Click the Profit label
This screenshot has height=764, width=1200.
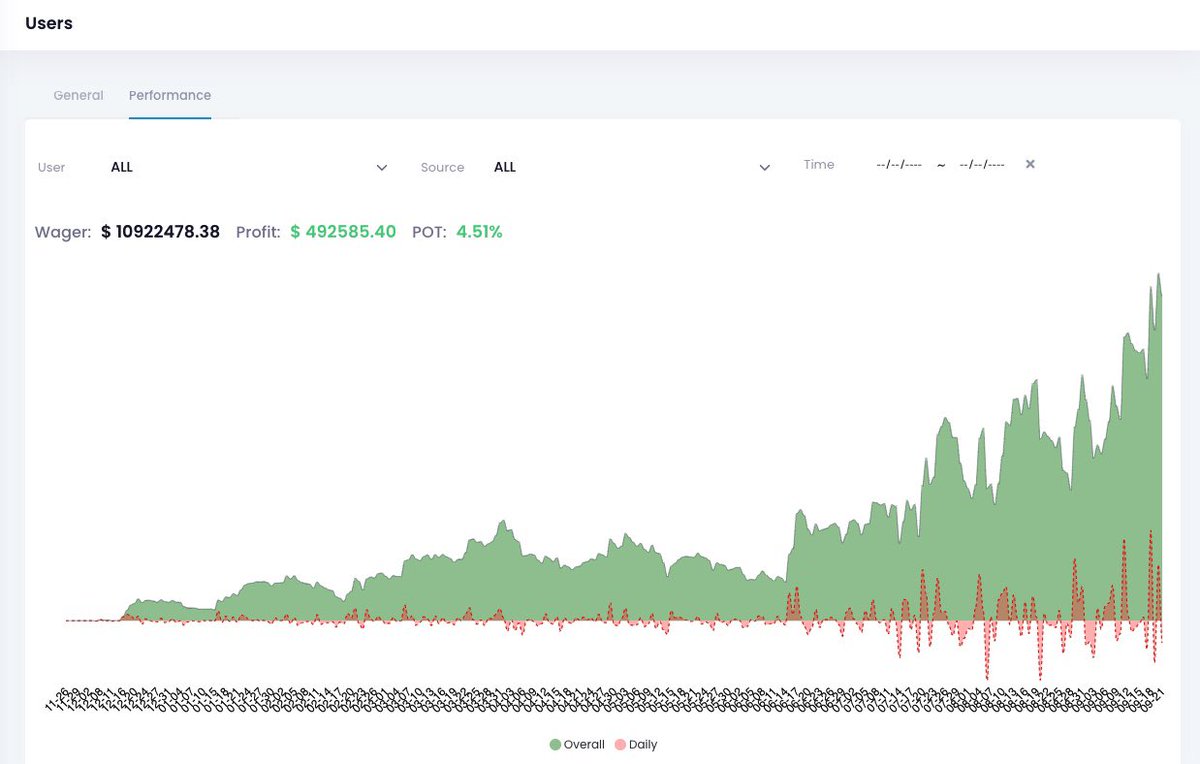pyautogui.click(x=258, y=232)
